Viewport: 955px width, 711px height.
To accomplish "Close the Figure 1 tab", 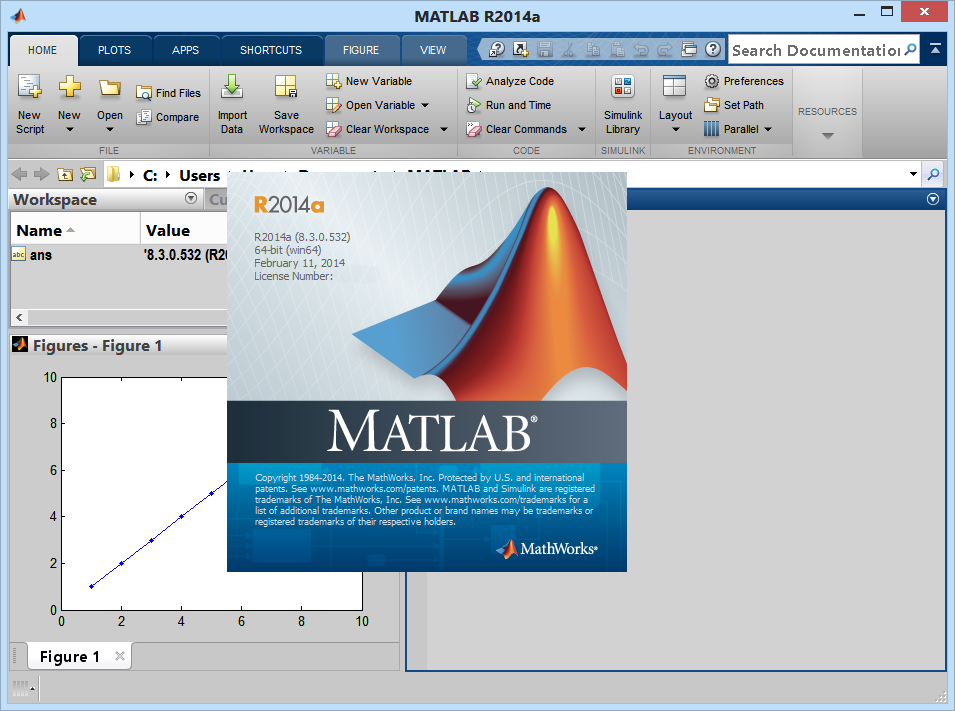I will point(120,657).
